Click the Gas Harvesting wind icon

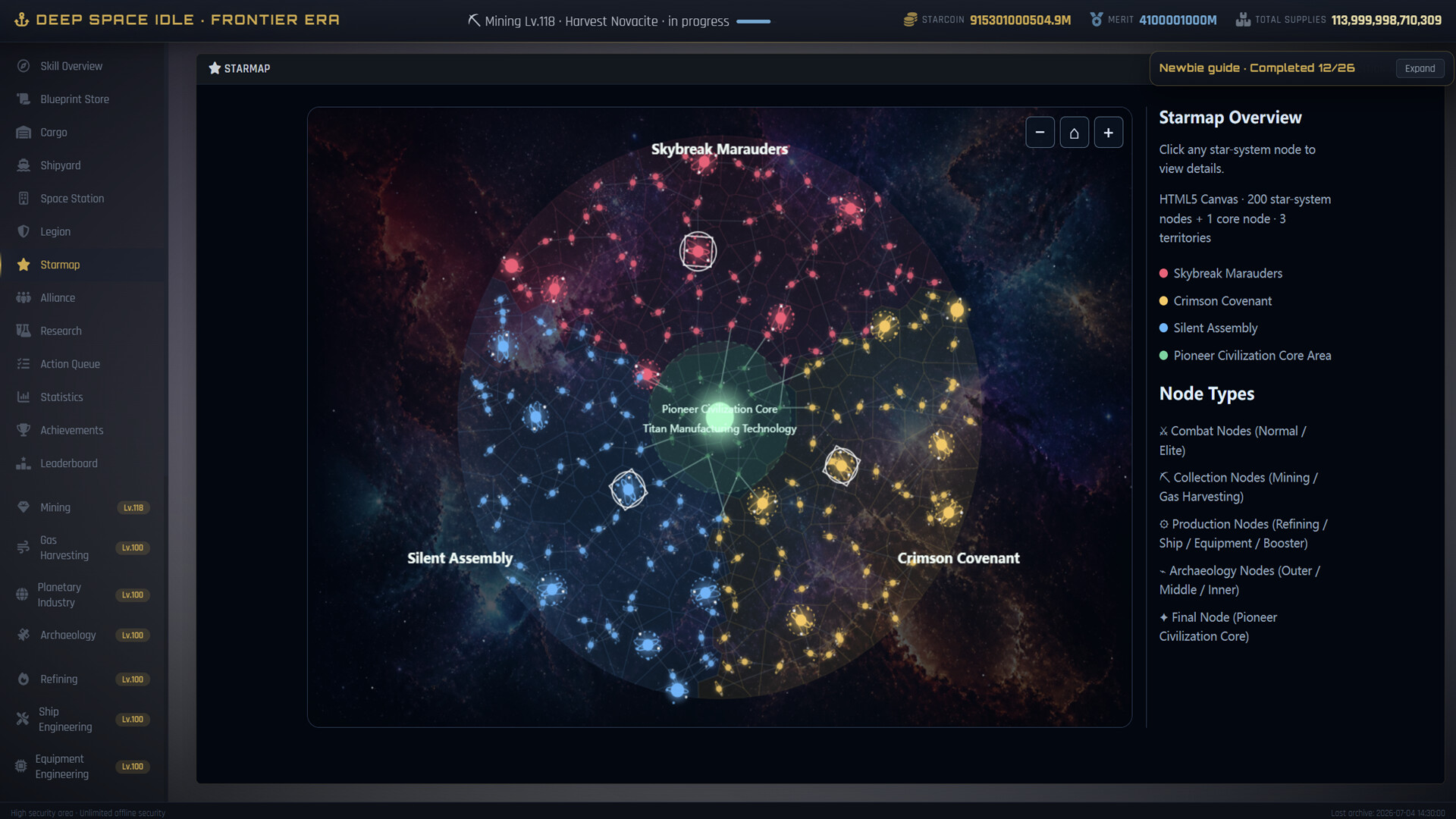pyautogui.click(x=24, y=548)
